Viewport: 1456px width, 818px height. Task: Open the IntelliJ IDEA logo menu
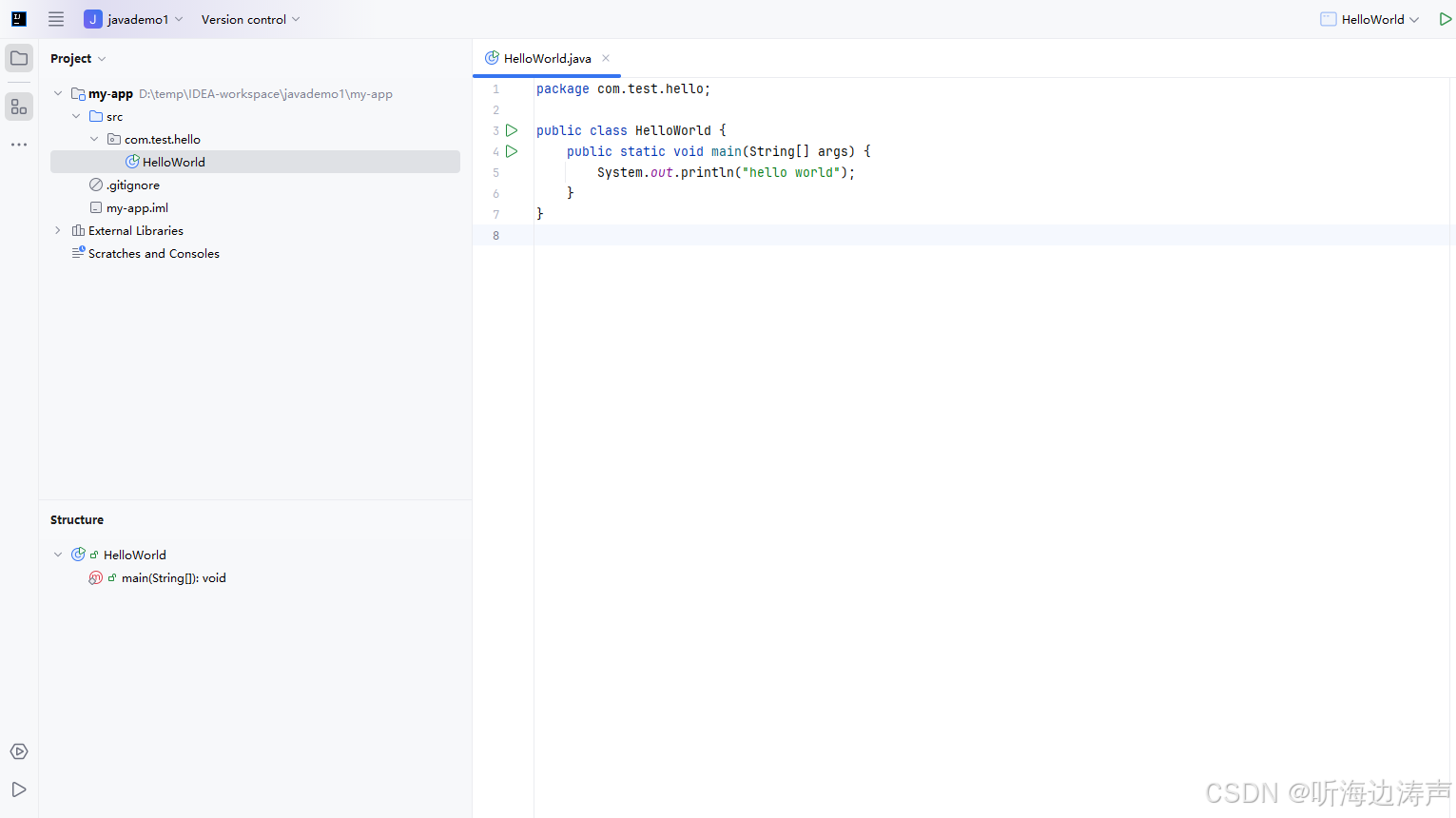(19, 19)
